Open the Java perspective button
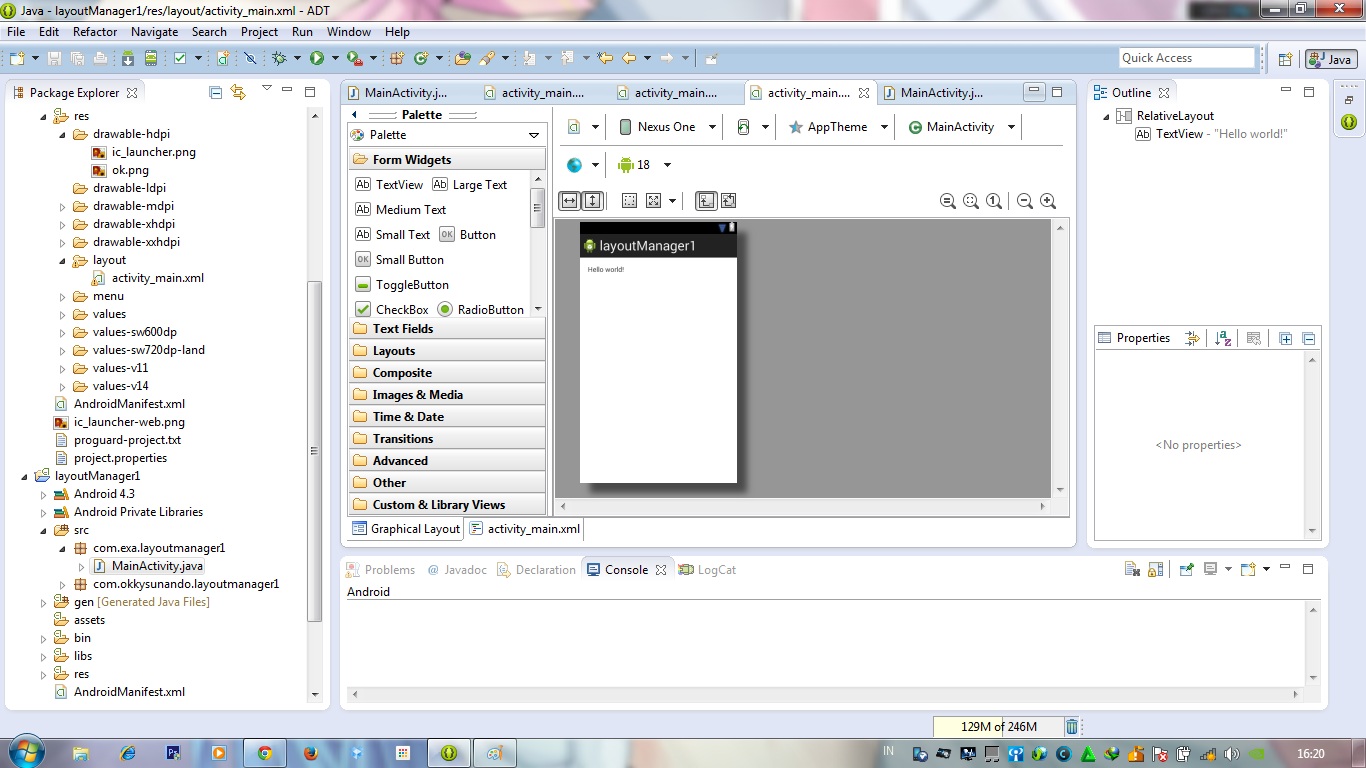 (1330, 59)
